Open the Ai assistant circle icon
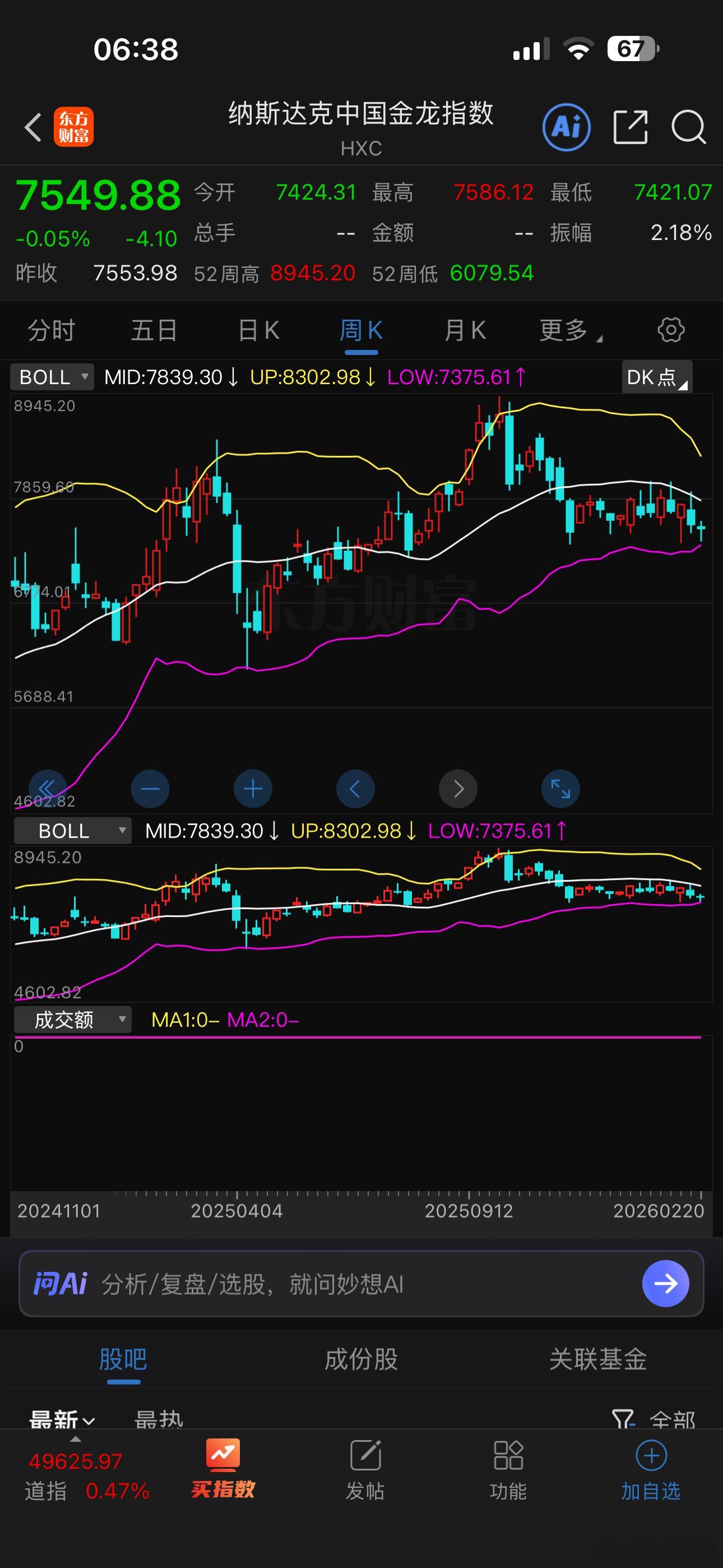723x1568 pixels. pyautogui.click(x=566, y=127)
